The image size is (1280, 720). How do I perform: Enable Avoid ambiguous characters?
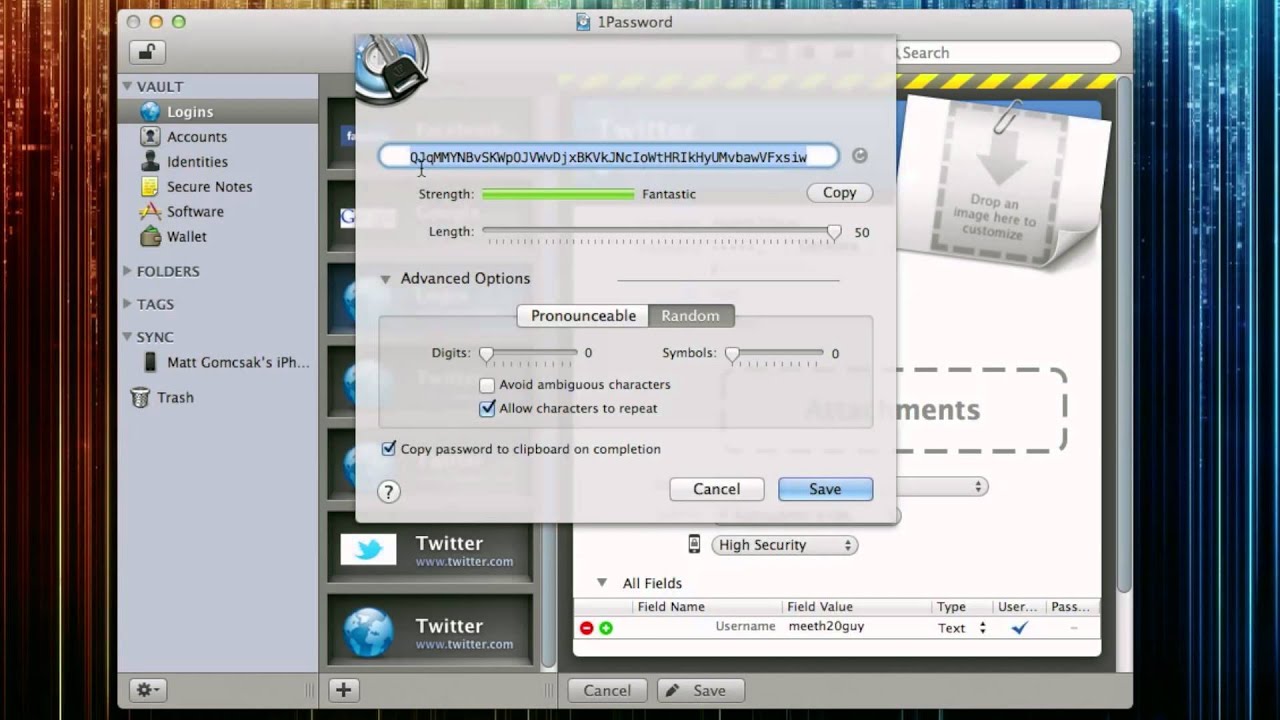(x=487, y=385)
